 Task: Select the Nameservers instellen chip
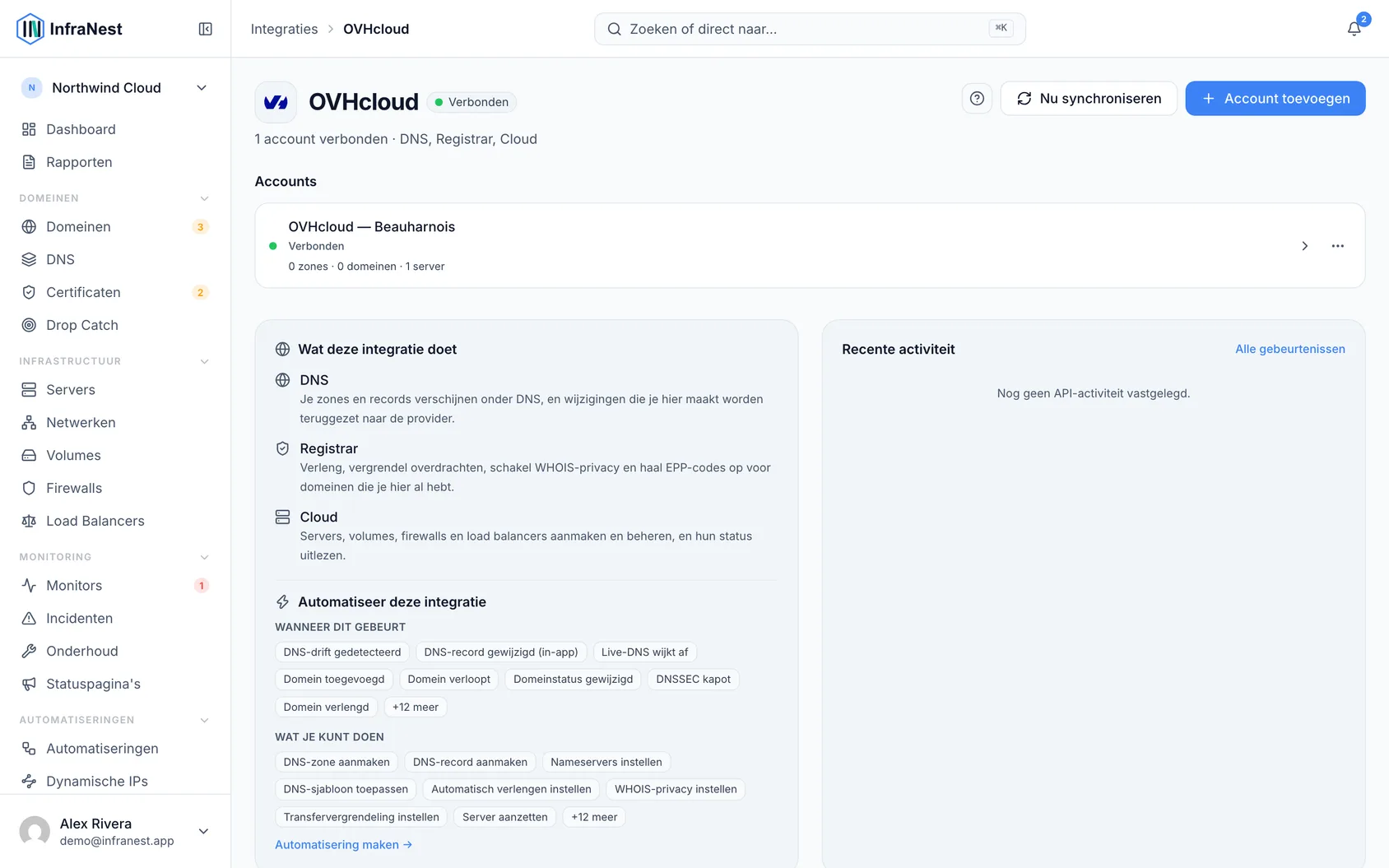(x=606, y=762)
